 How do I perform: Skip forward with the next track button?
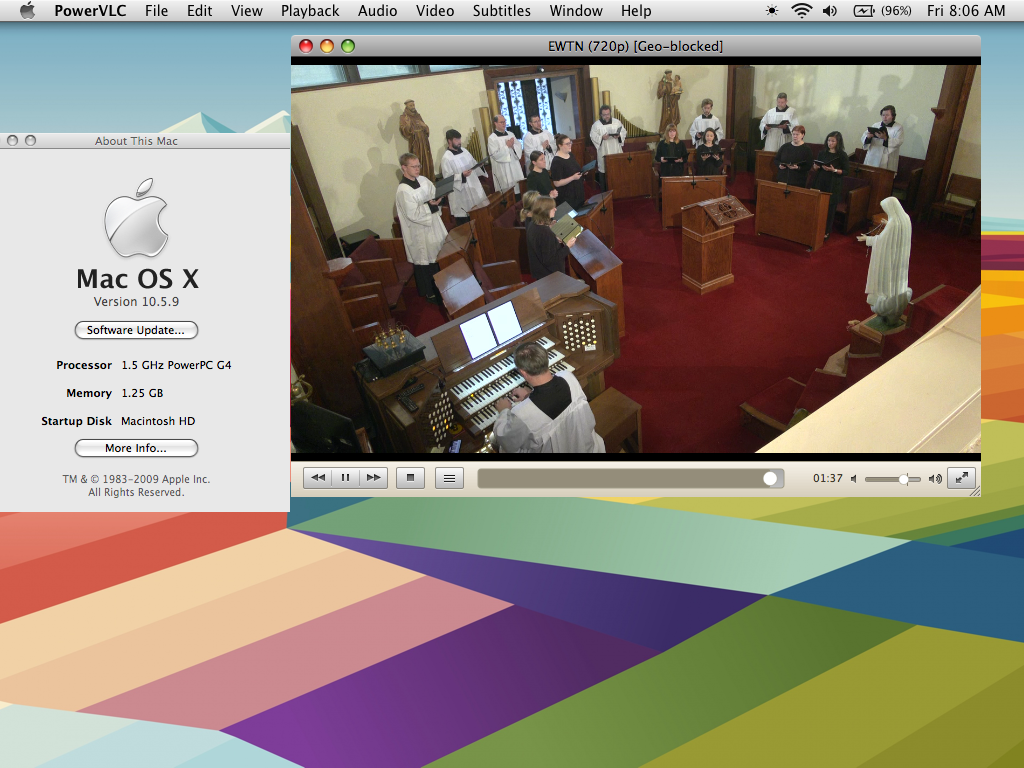click(374, 478)
